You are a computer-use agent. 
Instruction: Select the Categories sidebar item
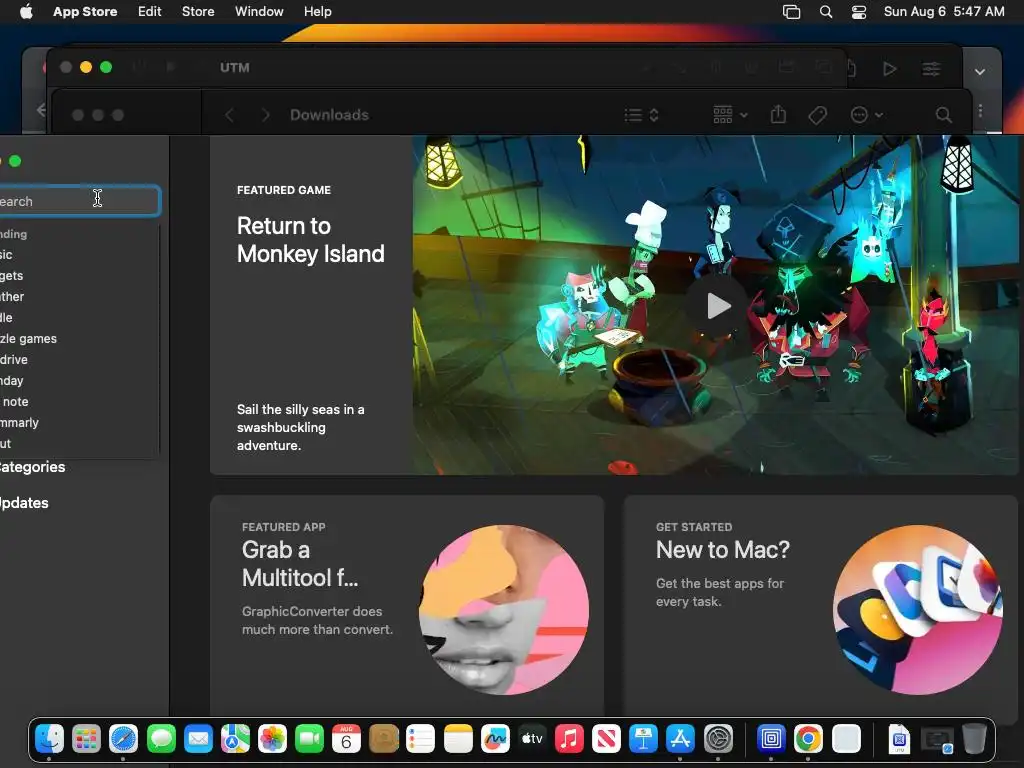point(32,467)
